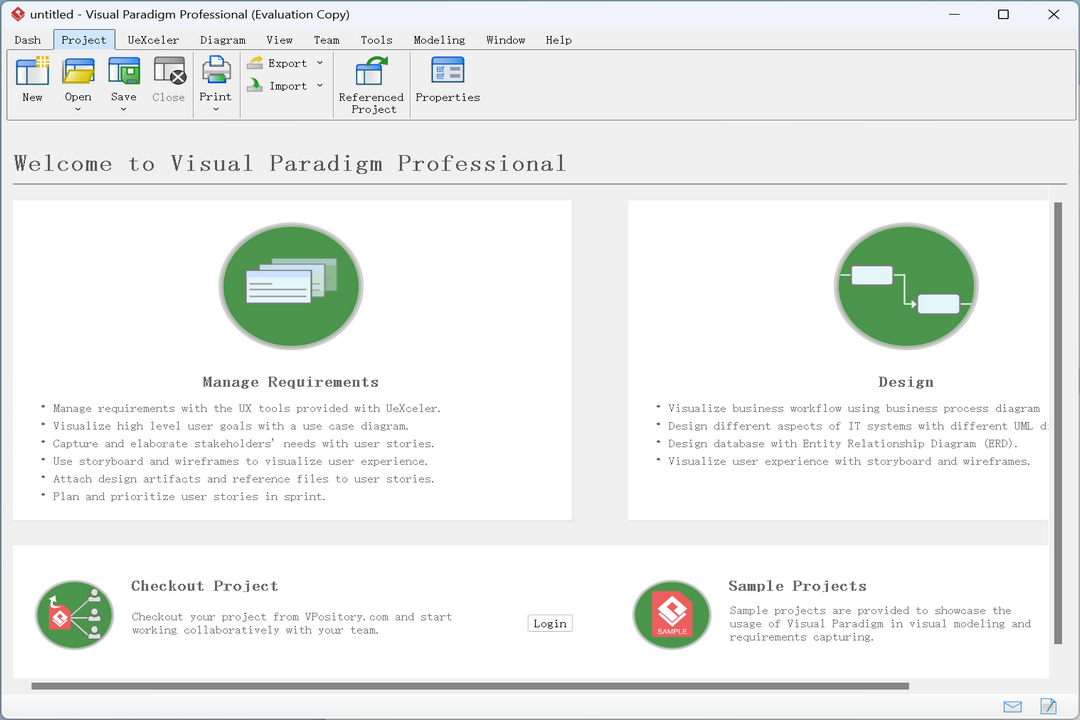Click the Checkout Project green icon
The height and width of the screenshot is (720, 1080).
click(75, 615)
